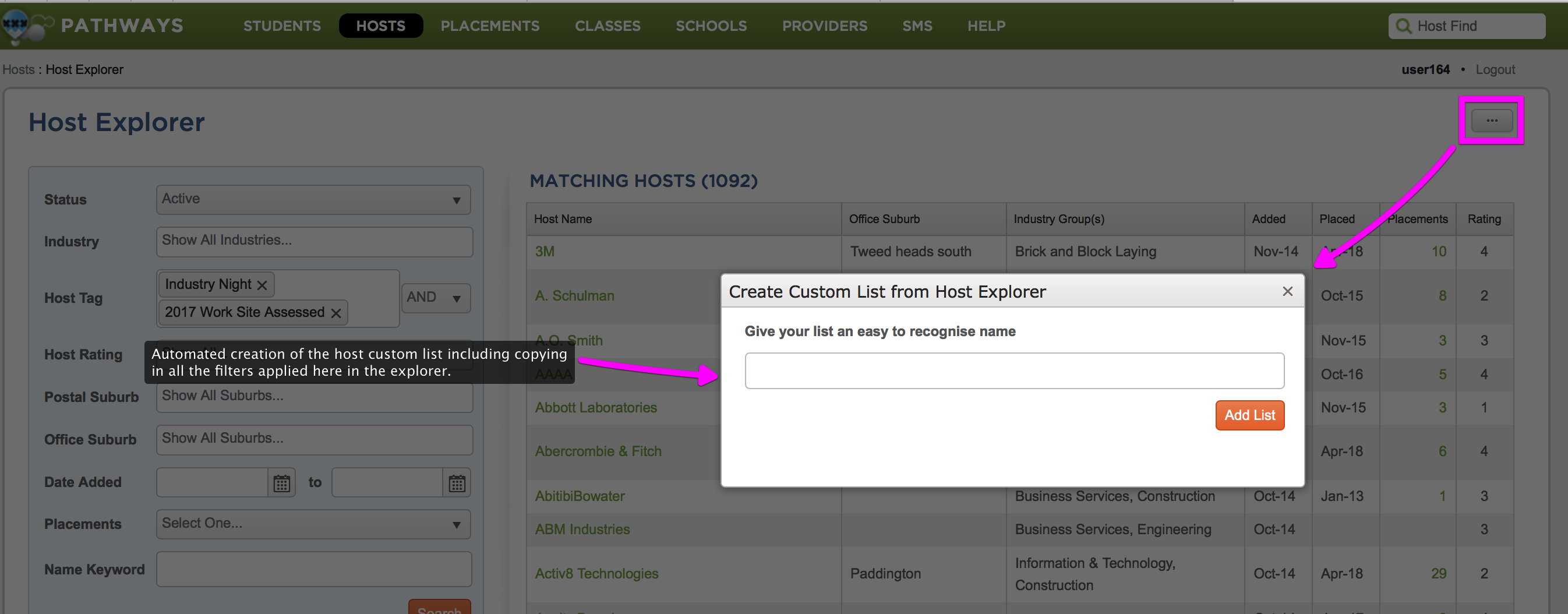The height and width of the screenshot is (614, 1568).
Task: Open the 3M host record
Action: tap(543, 251)
